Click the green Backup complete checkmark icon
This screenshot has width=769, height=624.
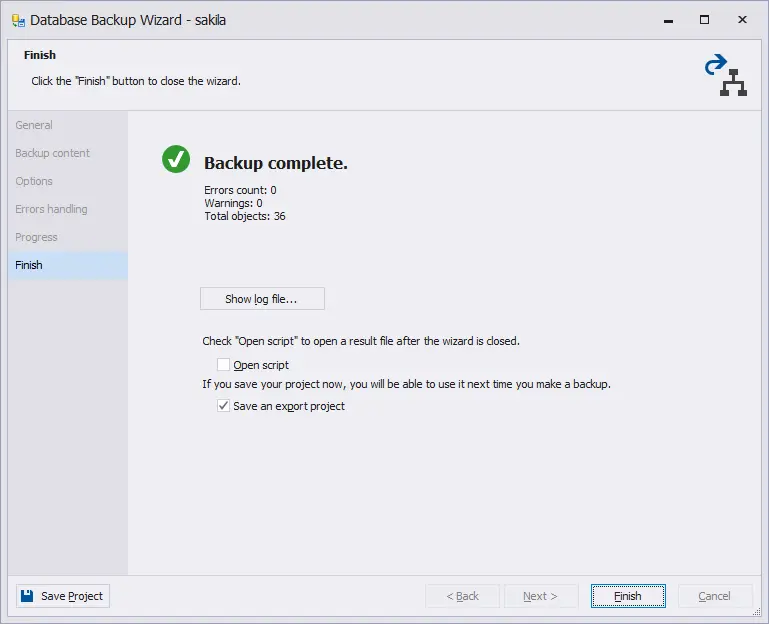(176, 159)
